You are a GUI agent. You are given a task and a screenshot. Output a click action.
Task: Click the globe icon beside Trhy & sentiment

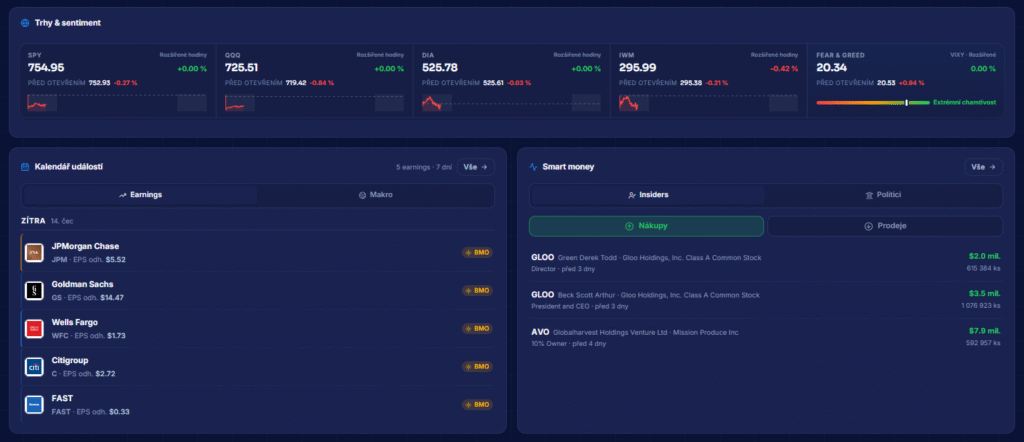pos(25,23)
